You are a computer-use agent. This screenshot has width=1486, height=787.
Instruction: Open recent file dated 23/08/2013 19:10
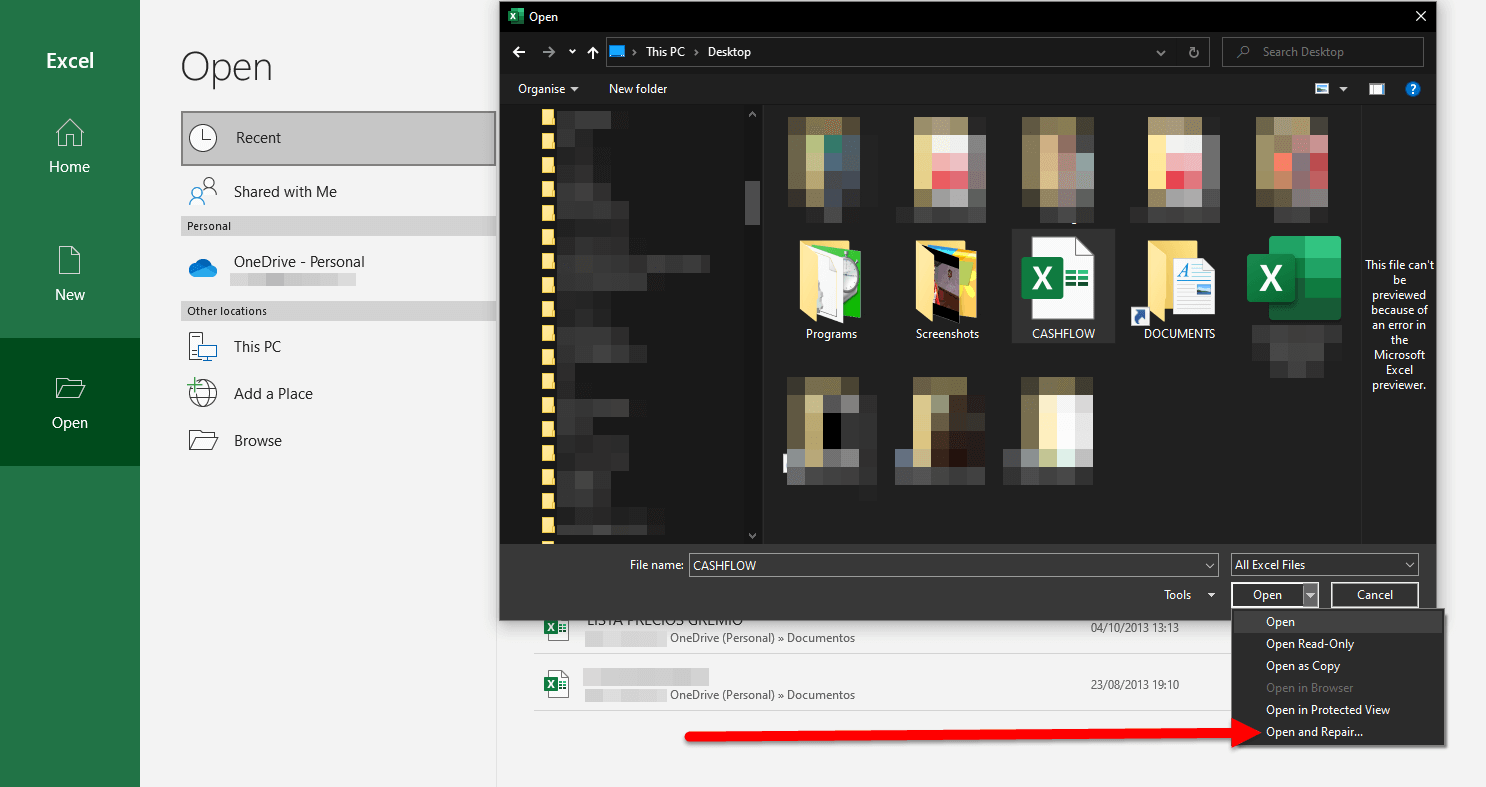pos(882,683)
